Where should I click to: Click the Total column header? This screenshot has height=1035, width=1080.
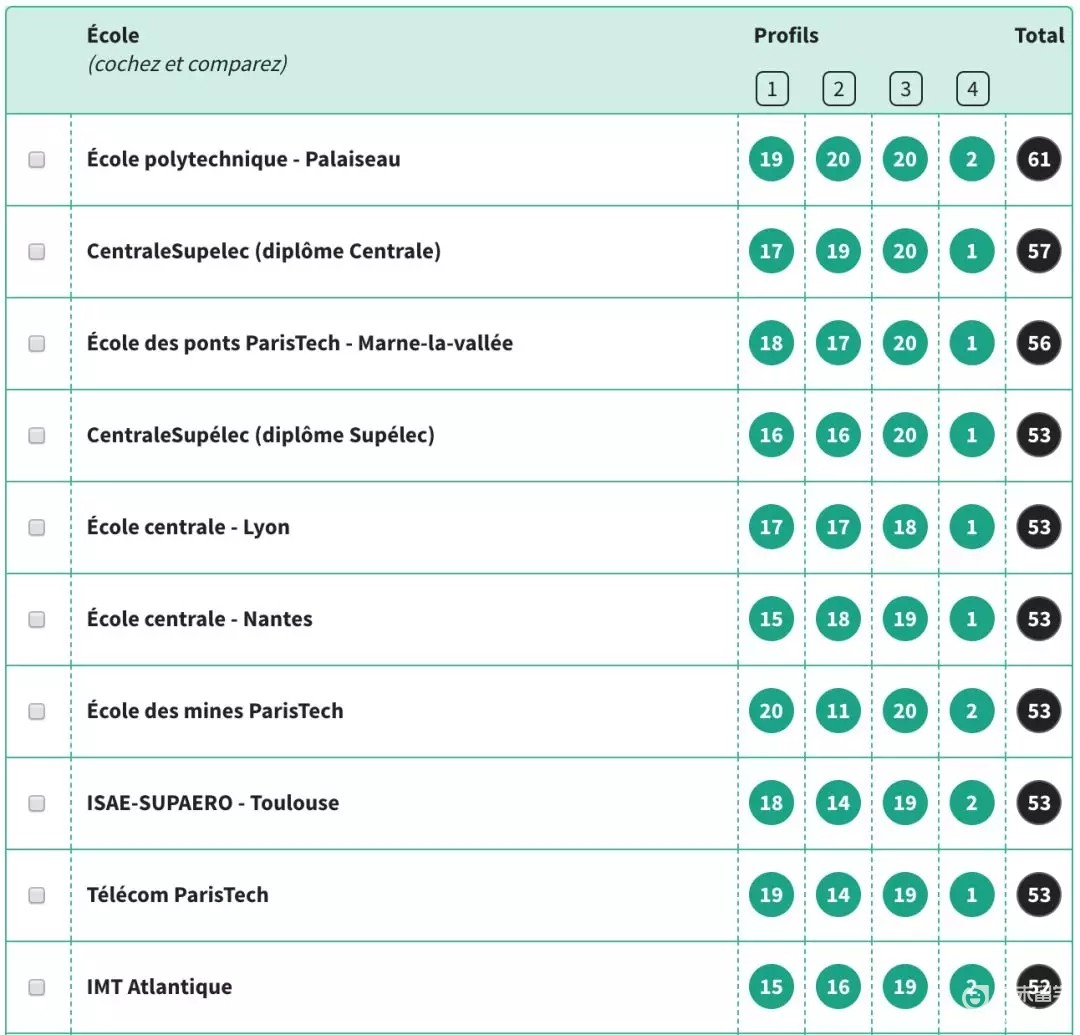(x=1039, y=35)
